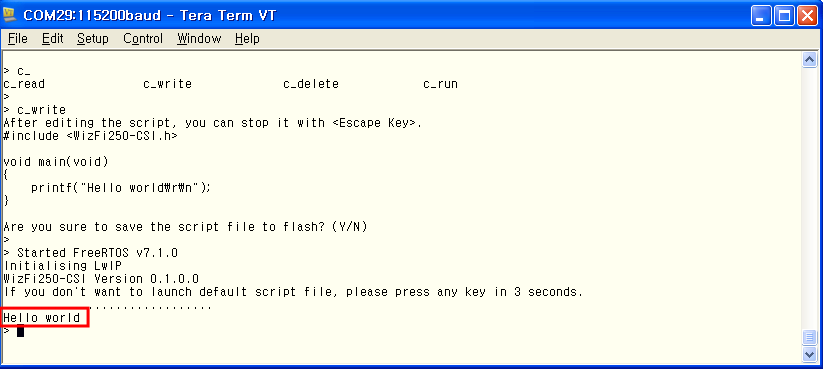The width and height of the screenshot is (823, 369).
Task: Click the empty vertical scrollbar track
Action: coord(809,198)
